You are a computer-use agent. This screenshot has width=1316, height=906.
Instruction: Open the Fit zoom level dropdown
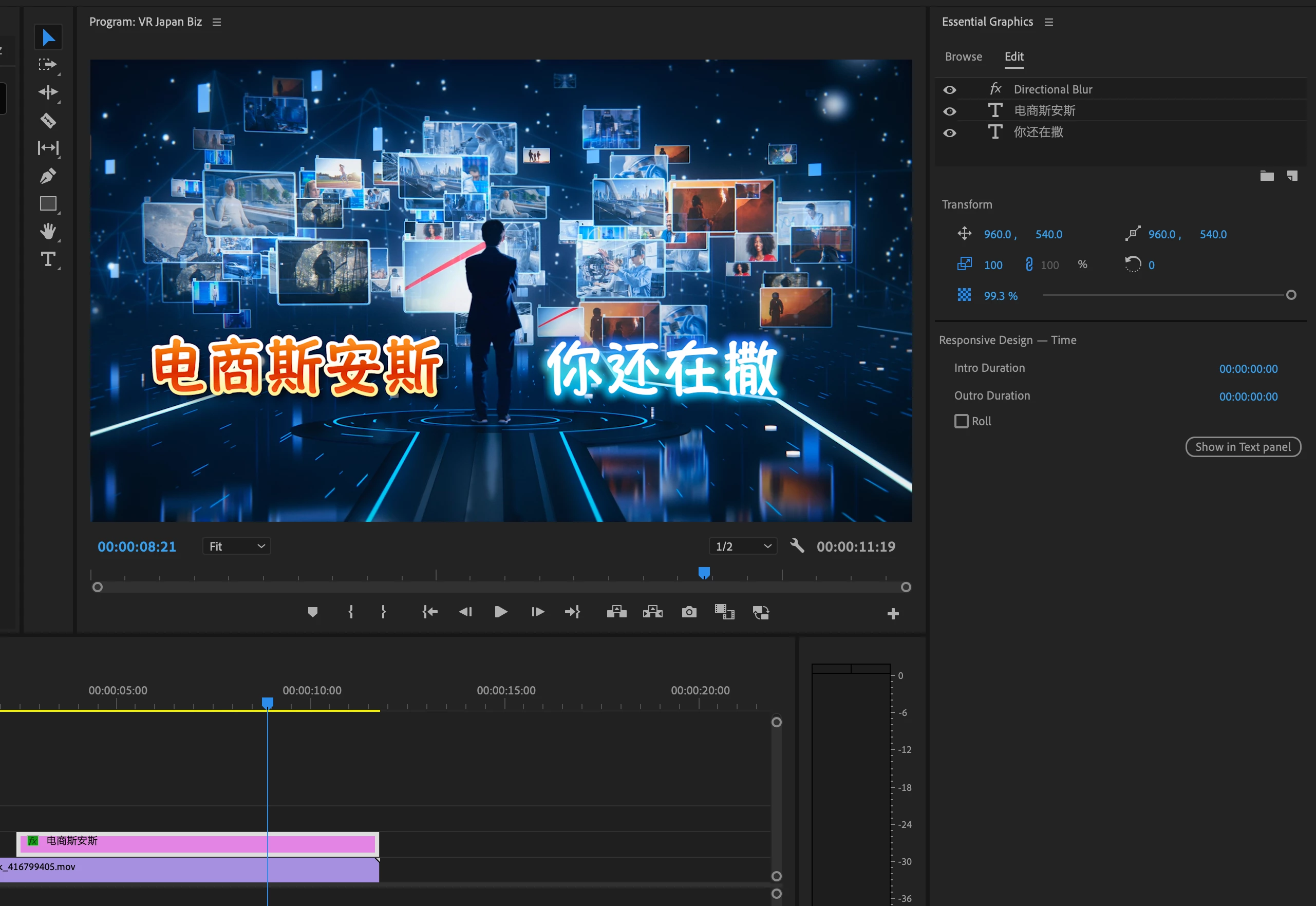click(236, 546)
